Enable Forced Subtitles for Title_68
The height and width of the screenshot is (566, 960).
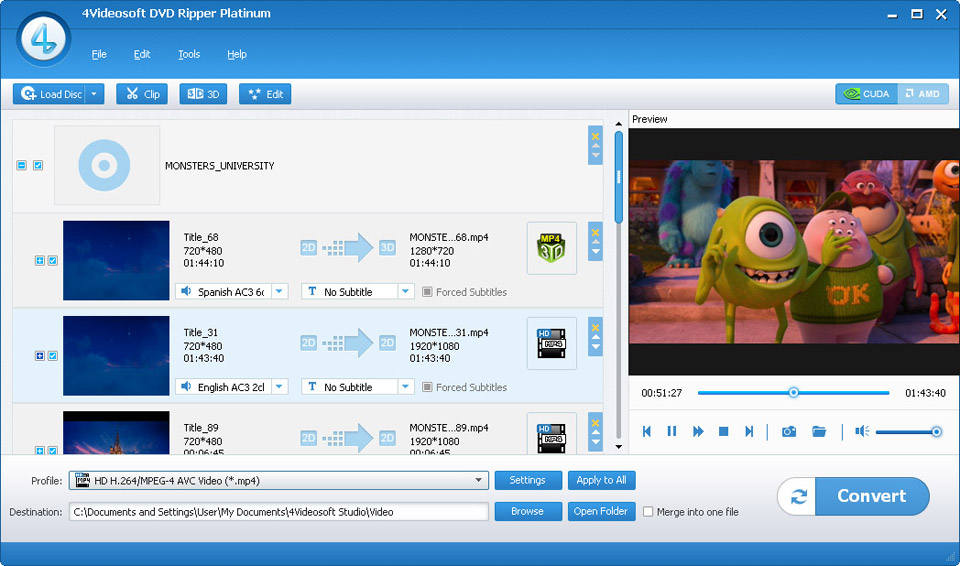(427, 292)
